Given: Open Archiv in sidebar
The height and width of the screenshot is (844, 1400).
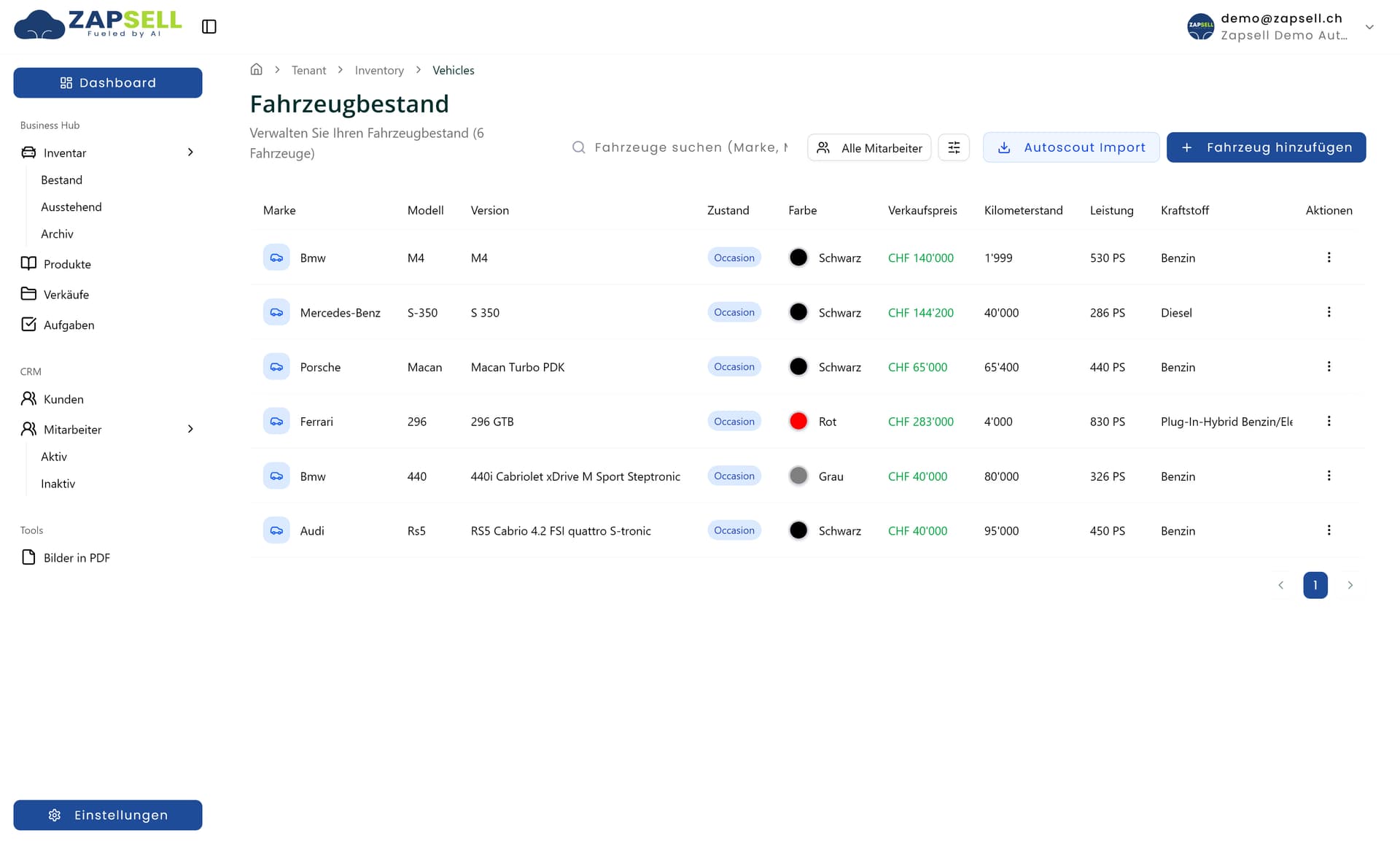Looking at the screenshot, I should pyautogui.click(x=58, y=234).
